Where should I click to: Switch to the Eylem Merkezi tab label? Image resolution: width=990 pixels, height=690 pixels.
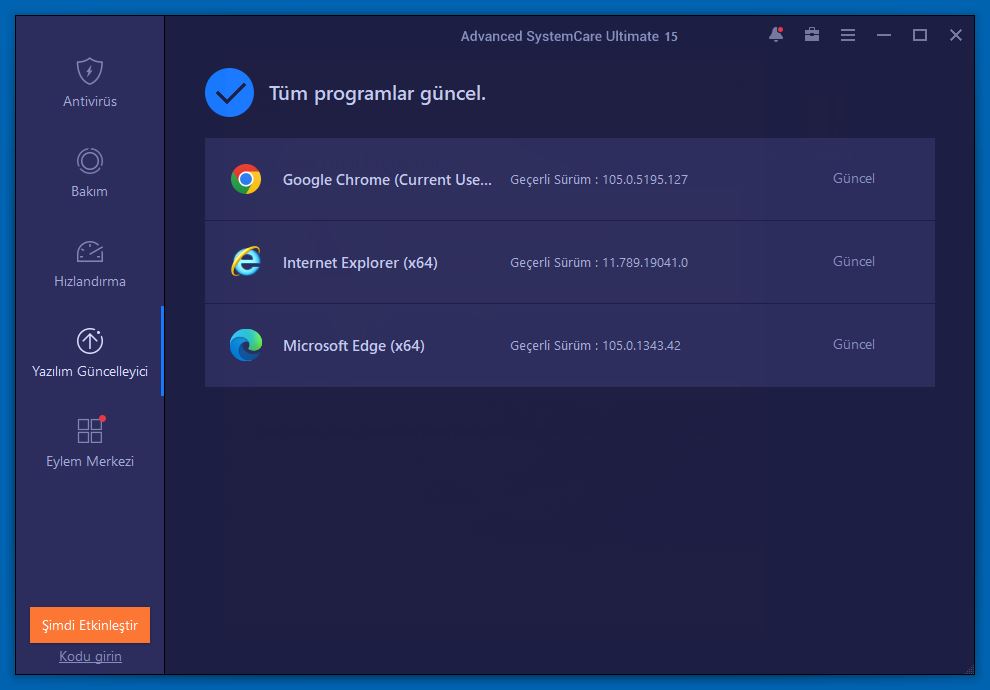pyautogui.click(x=90, y=461)
